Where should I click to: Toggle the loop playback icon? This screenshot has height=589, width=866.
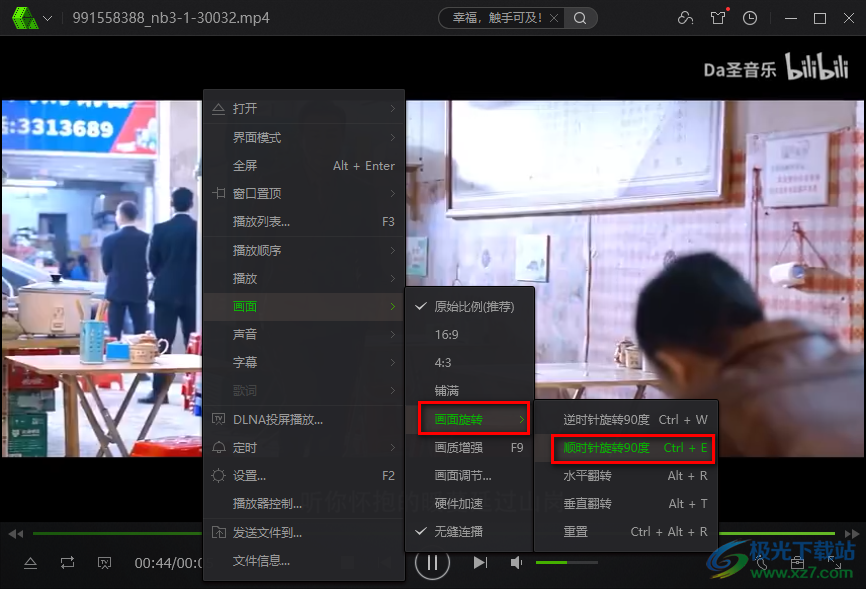67,563
